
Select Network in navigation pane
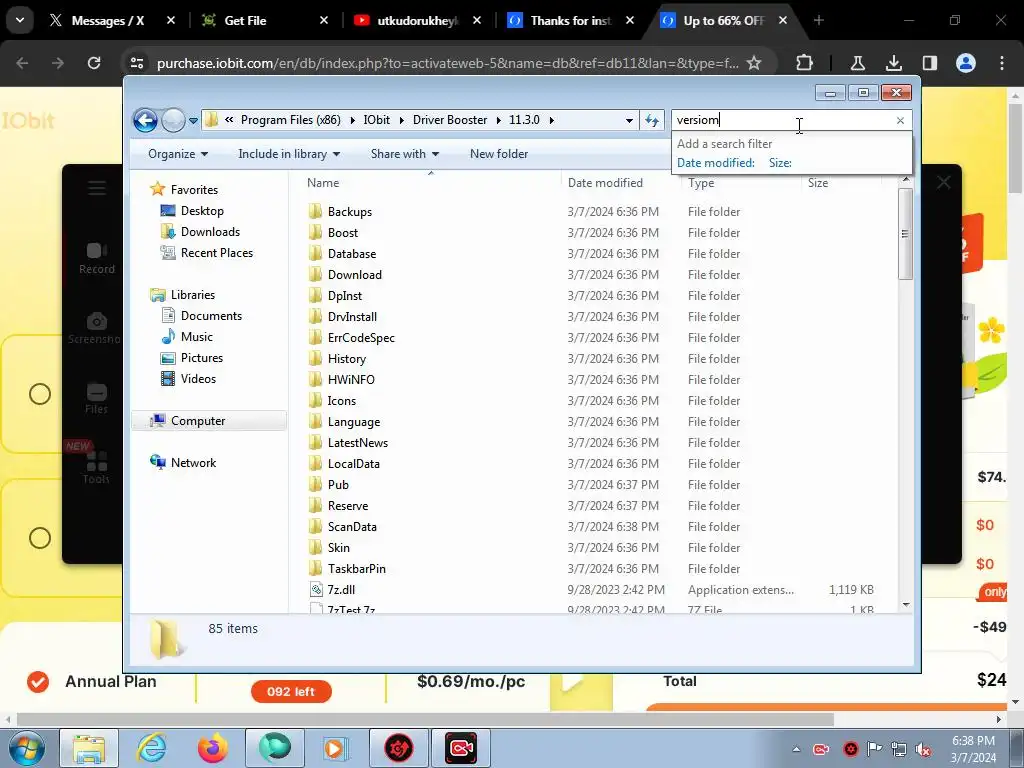[x=193, y=463]
